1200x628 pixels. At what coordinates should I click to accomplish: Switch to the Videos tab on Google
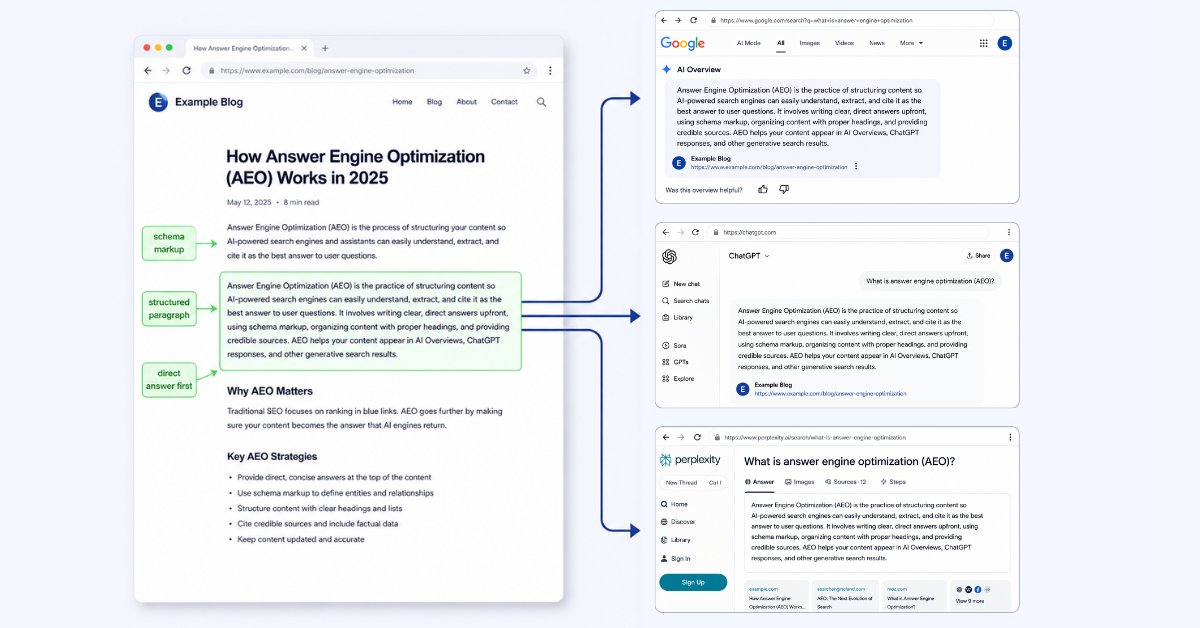[845, 43]
